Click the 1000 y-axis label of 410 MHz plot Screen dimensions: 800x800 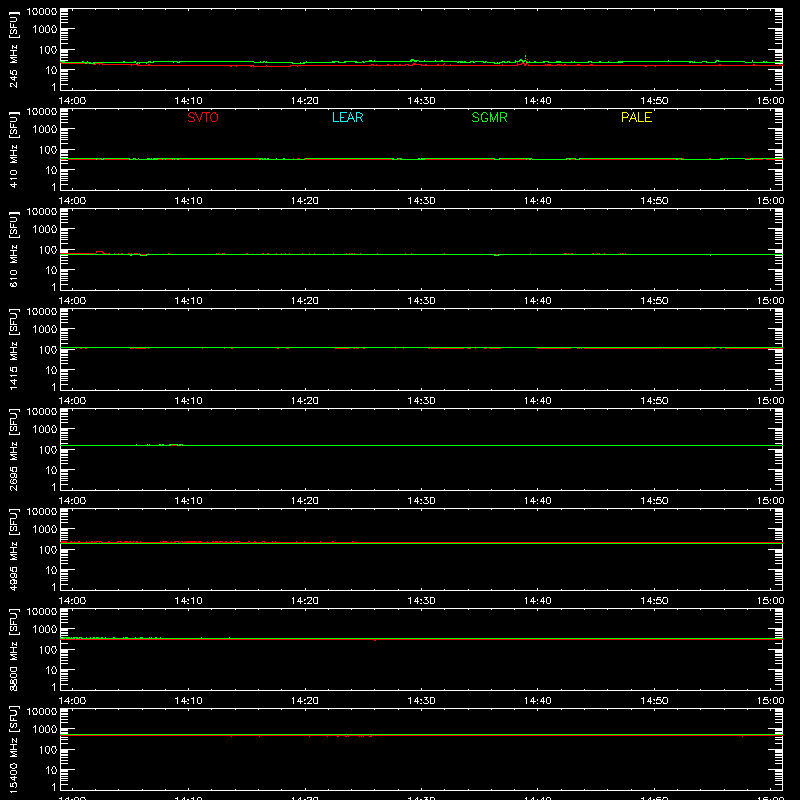point(45,130)
